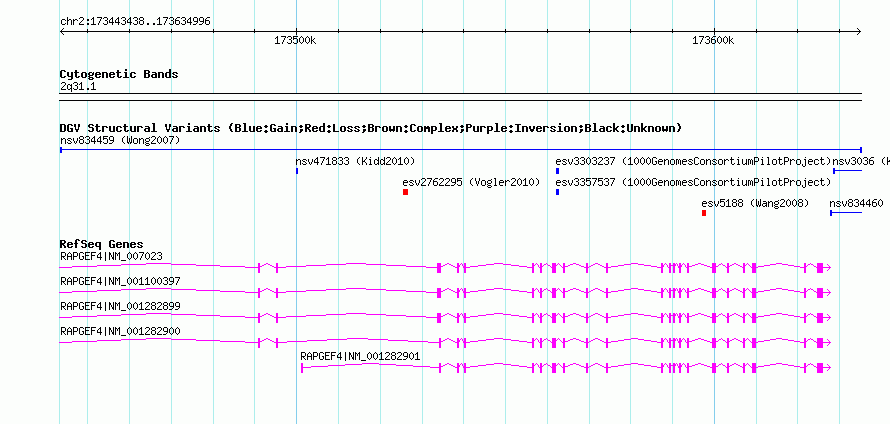Click the blue esv3303237 gain marker

point(557,171)
